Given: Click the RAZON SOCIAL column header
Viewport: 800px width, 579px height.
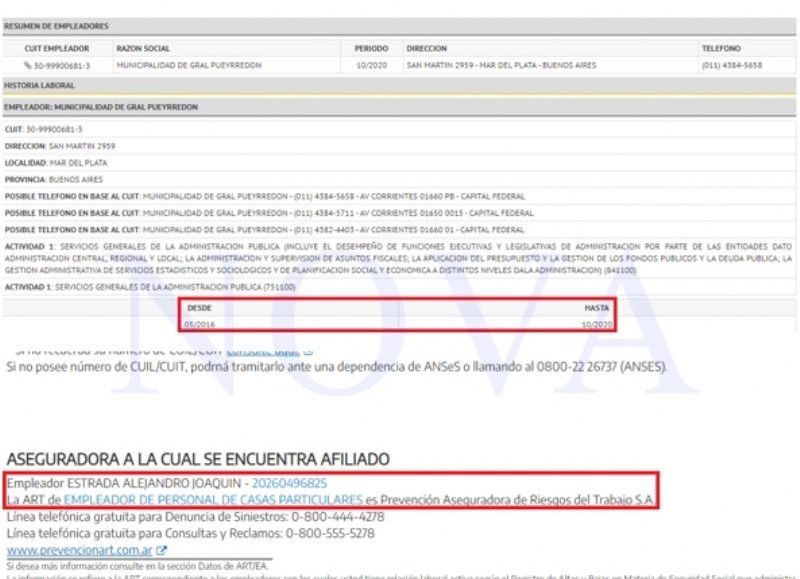Looking at the screenshot, I should (143, 48).
